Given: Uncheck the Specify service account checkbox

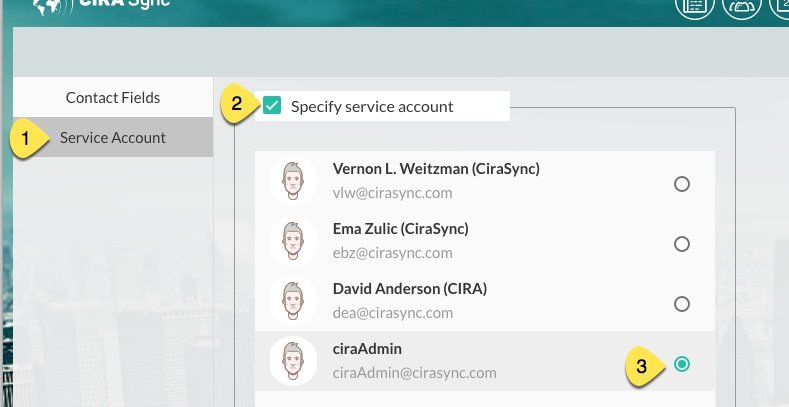Looking at the screenshot, I should [x=272, y=106].
